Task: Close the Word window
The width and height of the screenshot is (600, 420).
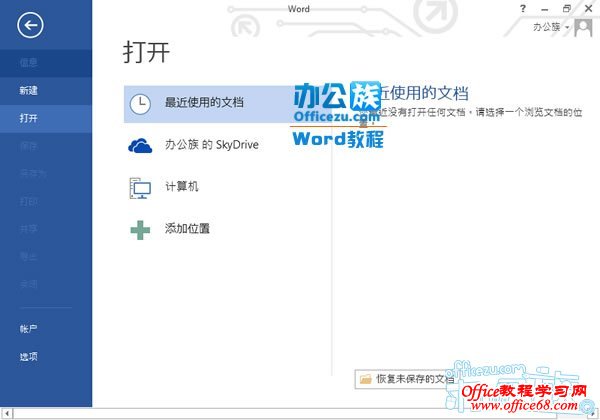Action: (589, 8)
